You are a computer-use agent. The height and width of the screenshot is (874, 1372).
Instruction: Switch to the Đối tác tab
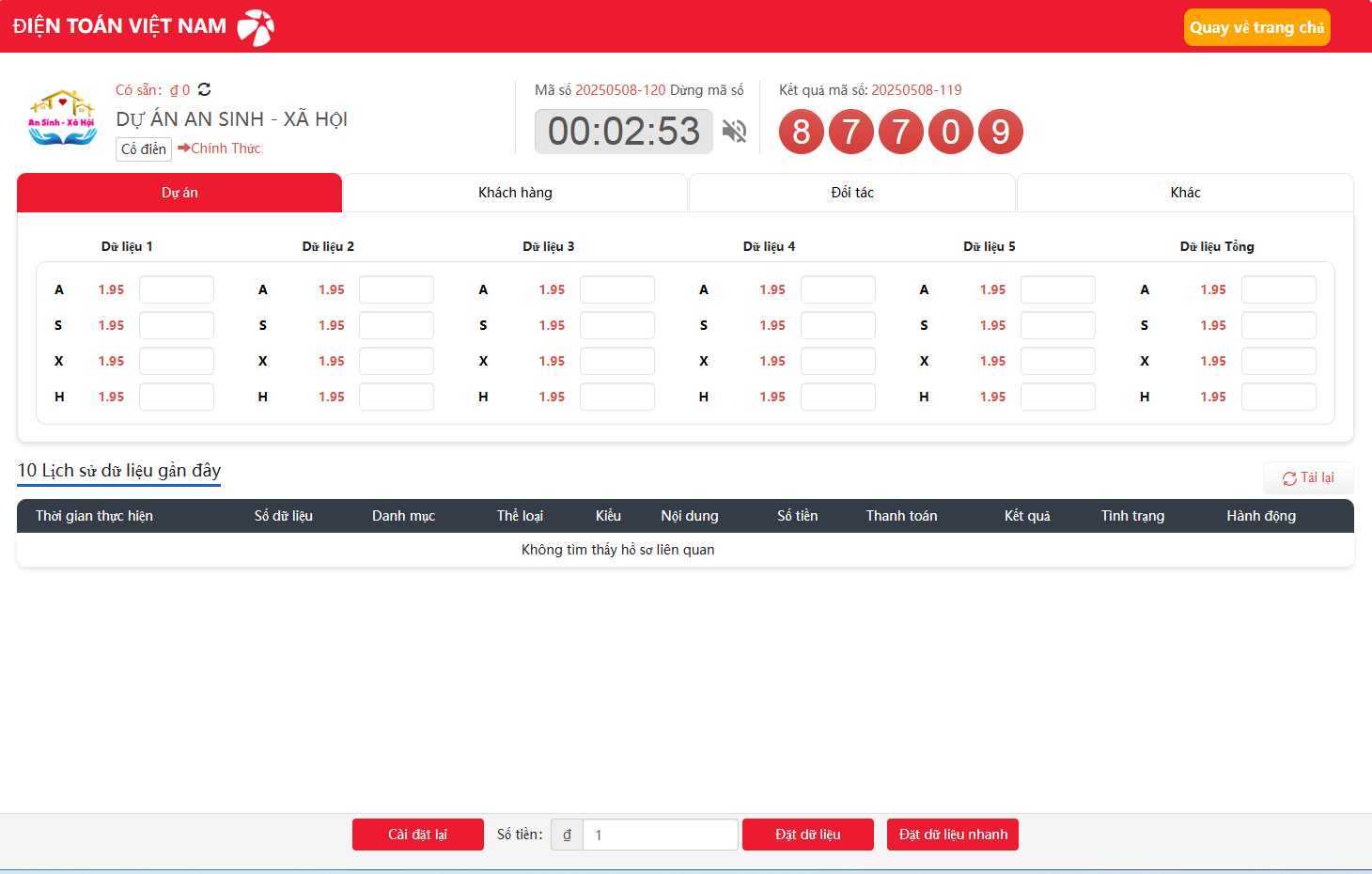(x=852, y=193)
